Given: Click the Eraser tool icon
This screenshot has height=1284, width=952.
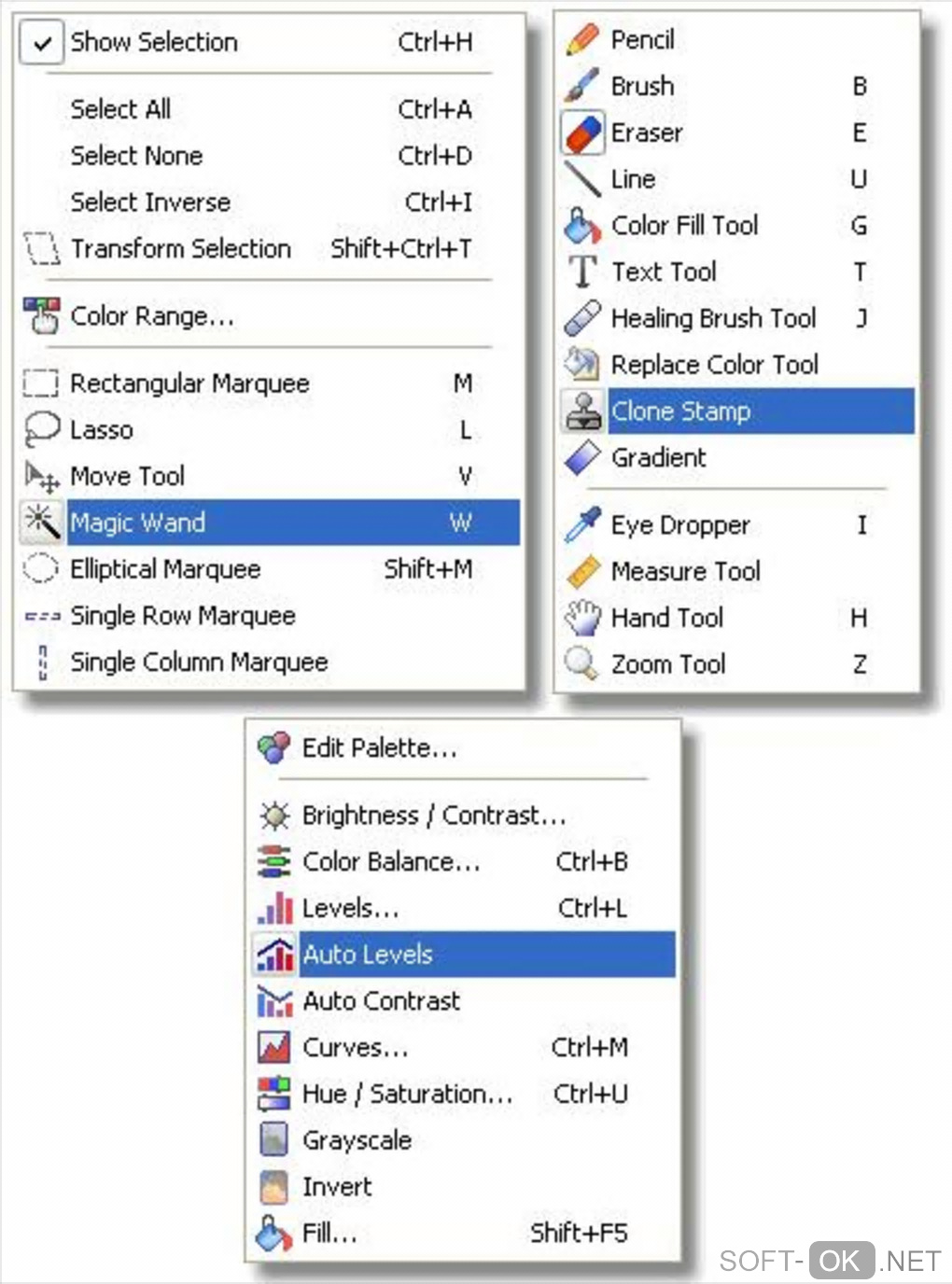Looking at the screenshot, I should 583,133.
